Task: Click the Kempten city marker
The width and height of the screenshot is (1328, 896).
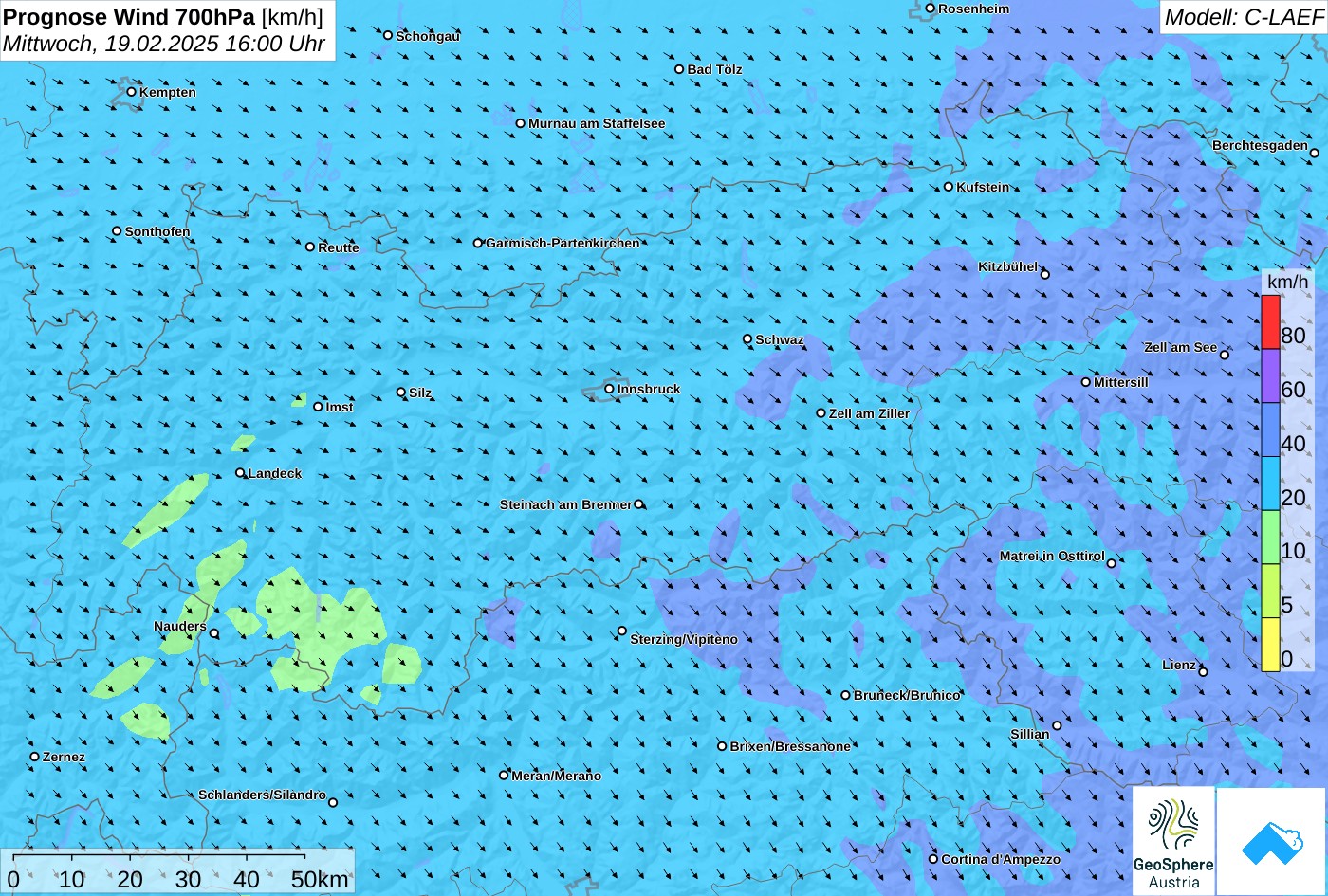Action: coord(131,92)
